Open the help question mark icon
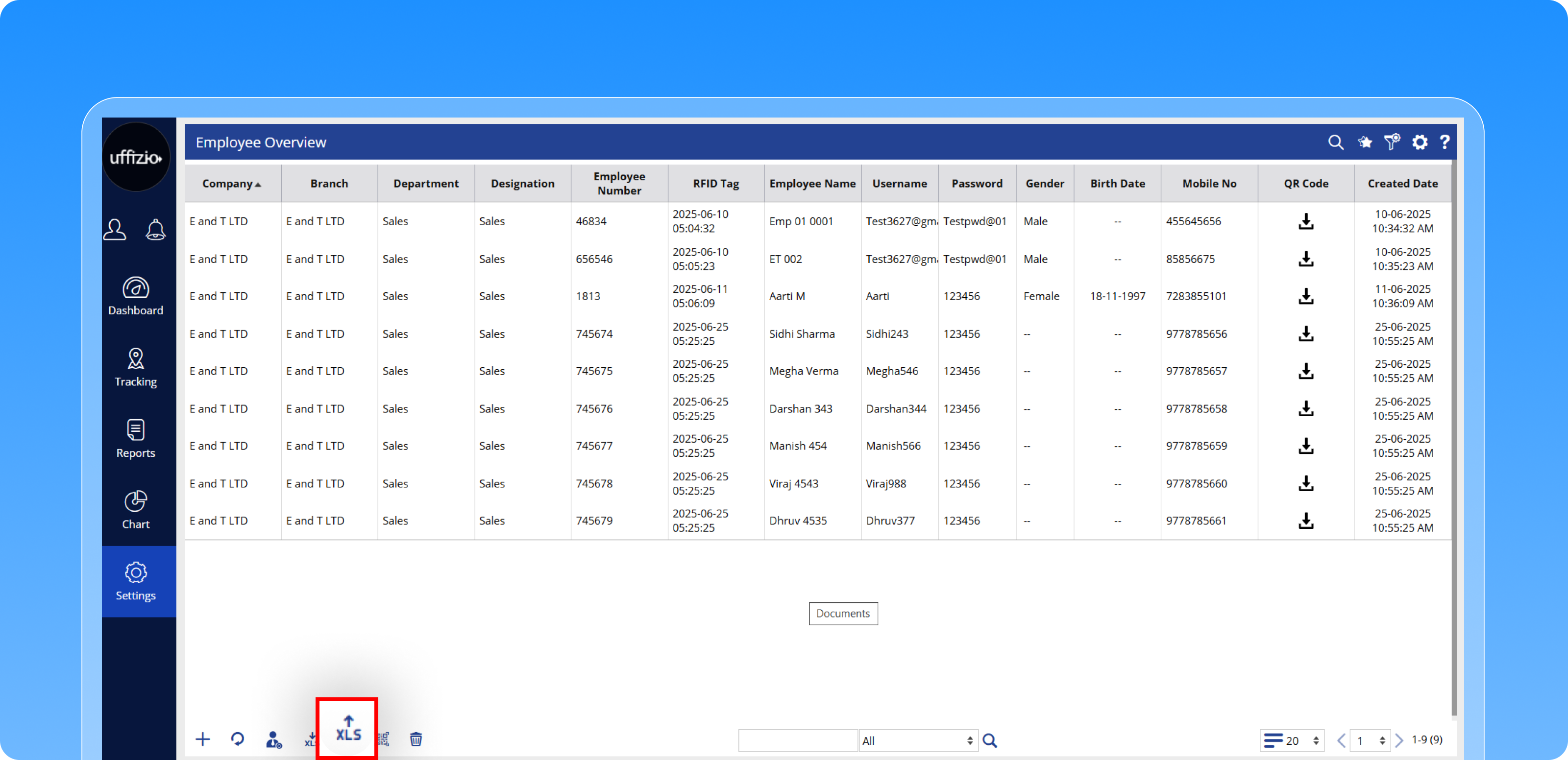Viewport: 1568px width, 760px height. point(1445,142)
